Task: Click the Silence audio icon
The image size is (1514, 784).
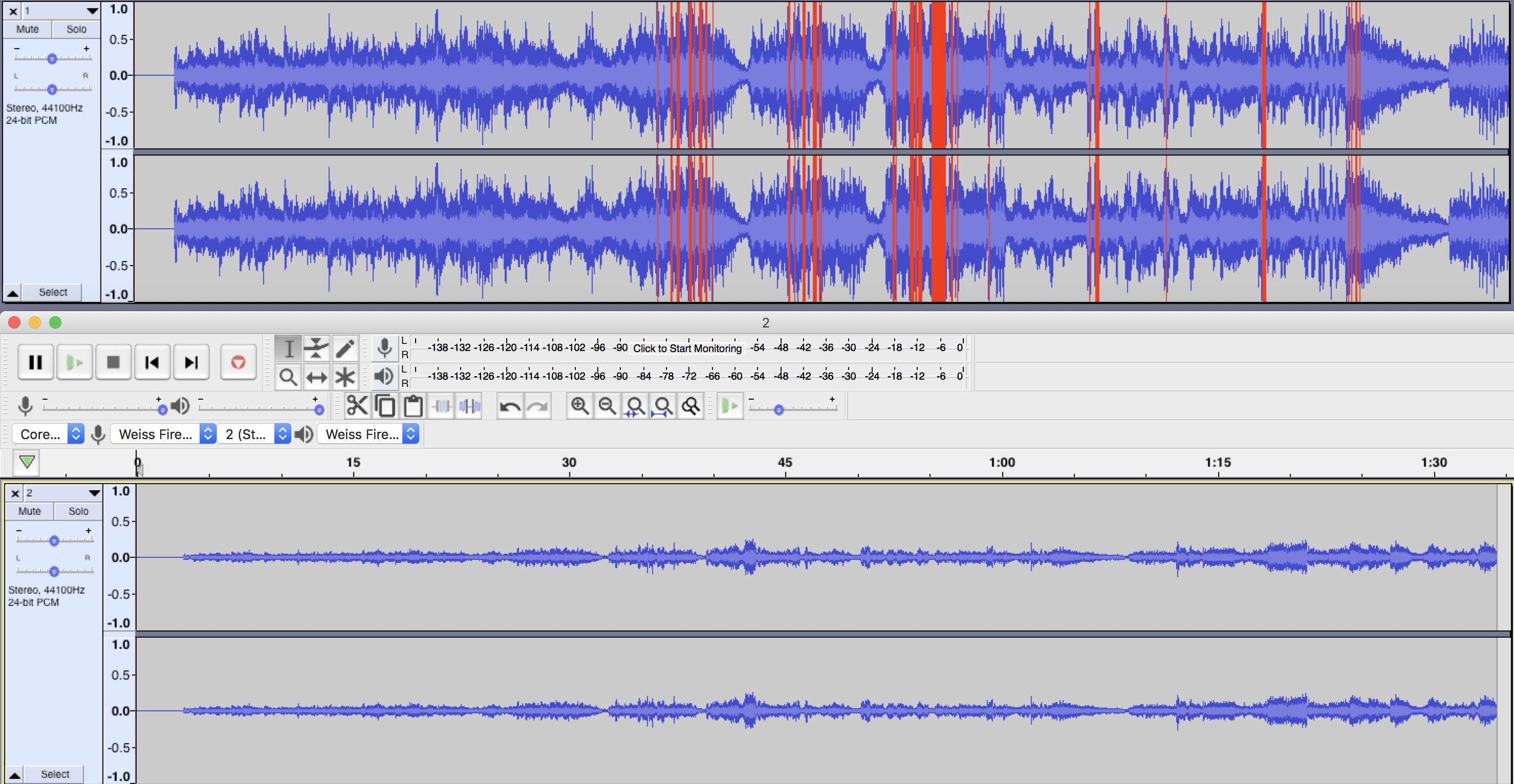Action: pyautogui.click(x=469, y=406)
